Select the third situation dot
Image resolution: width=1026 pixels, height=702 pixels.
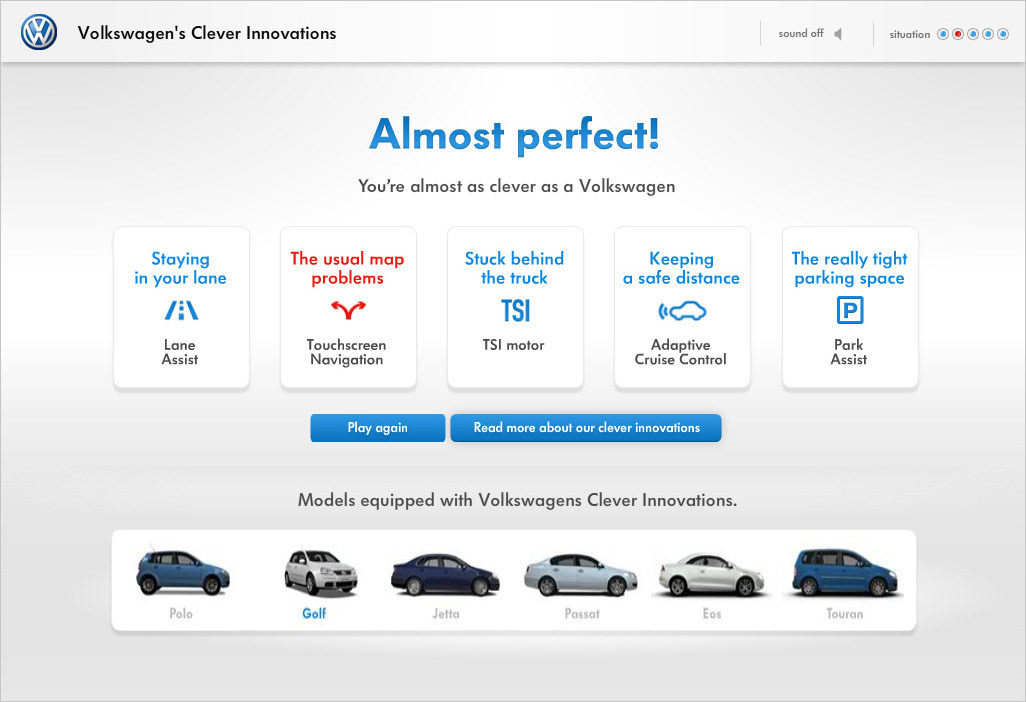point(973,34)
